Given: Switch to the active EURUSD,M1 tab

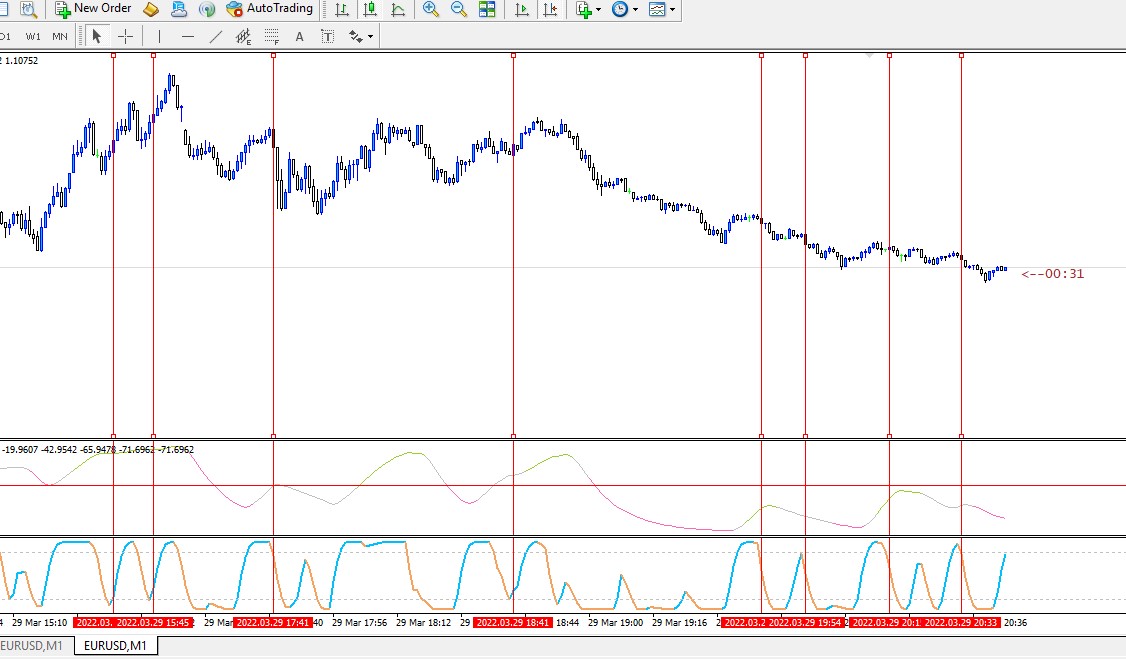Looking at the screenshot, I should [115, 645].
